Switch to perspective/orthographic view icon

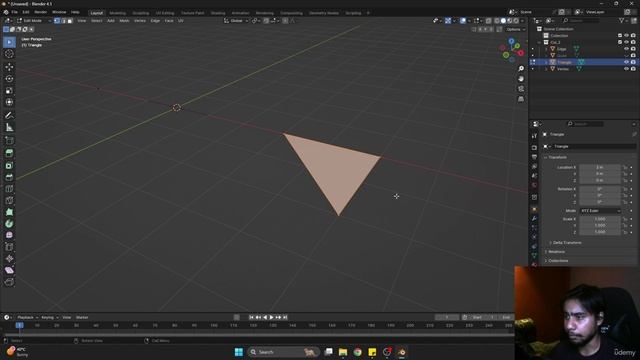[521, 99]
